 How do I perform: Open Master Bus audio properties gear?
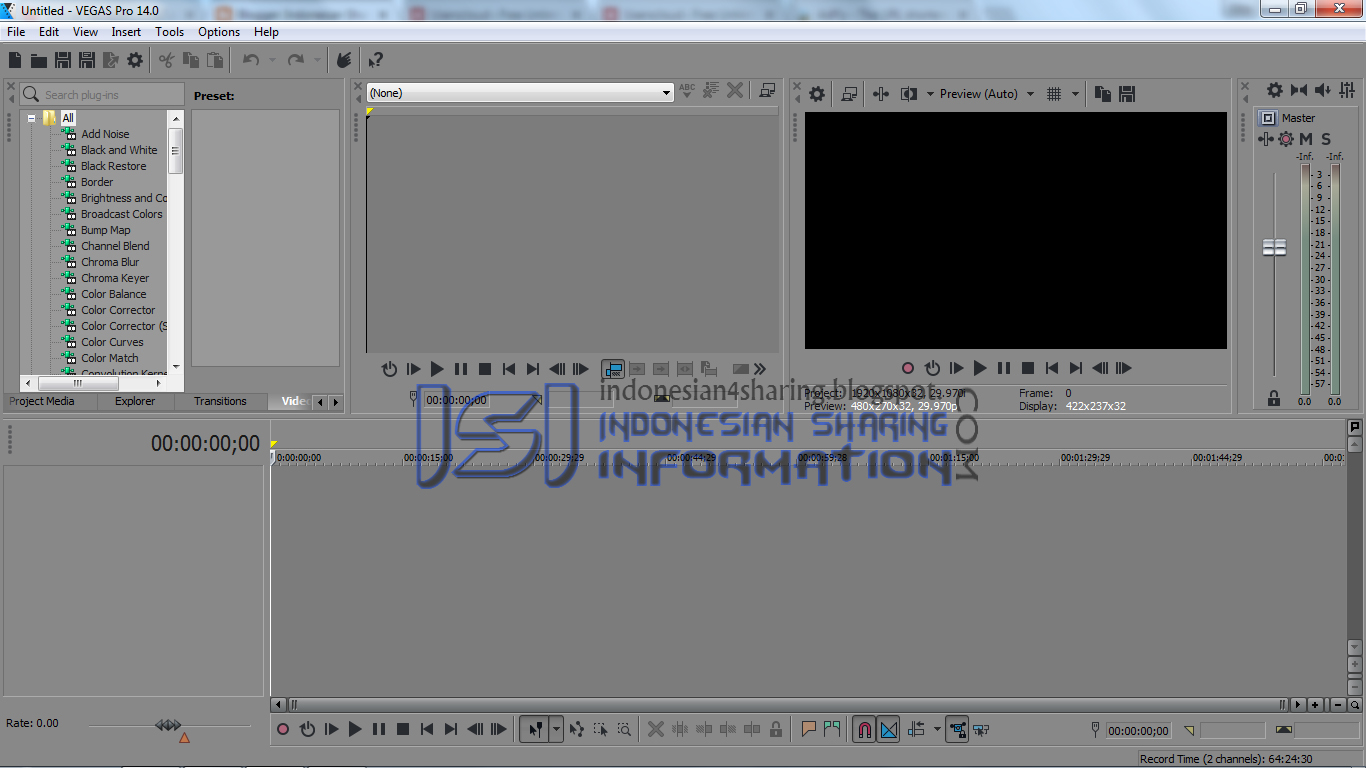pyautogui.click(x=1275, y=90)
